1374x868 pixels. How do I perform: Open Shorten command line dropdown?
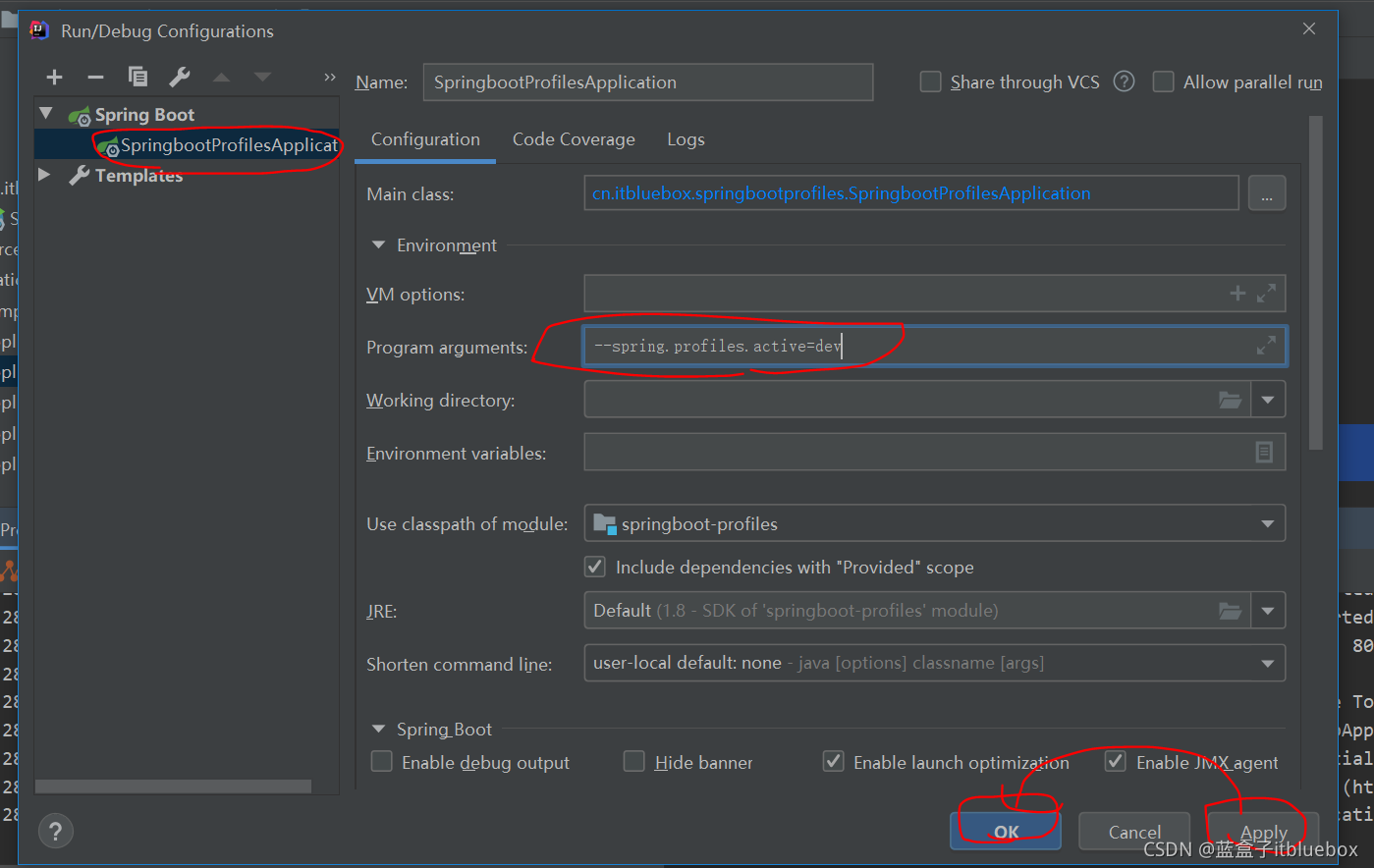(x=1267, y=664)
